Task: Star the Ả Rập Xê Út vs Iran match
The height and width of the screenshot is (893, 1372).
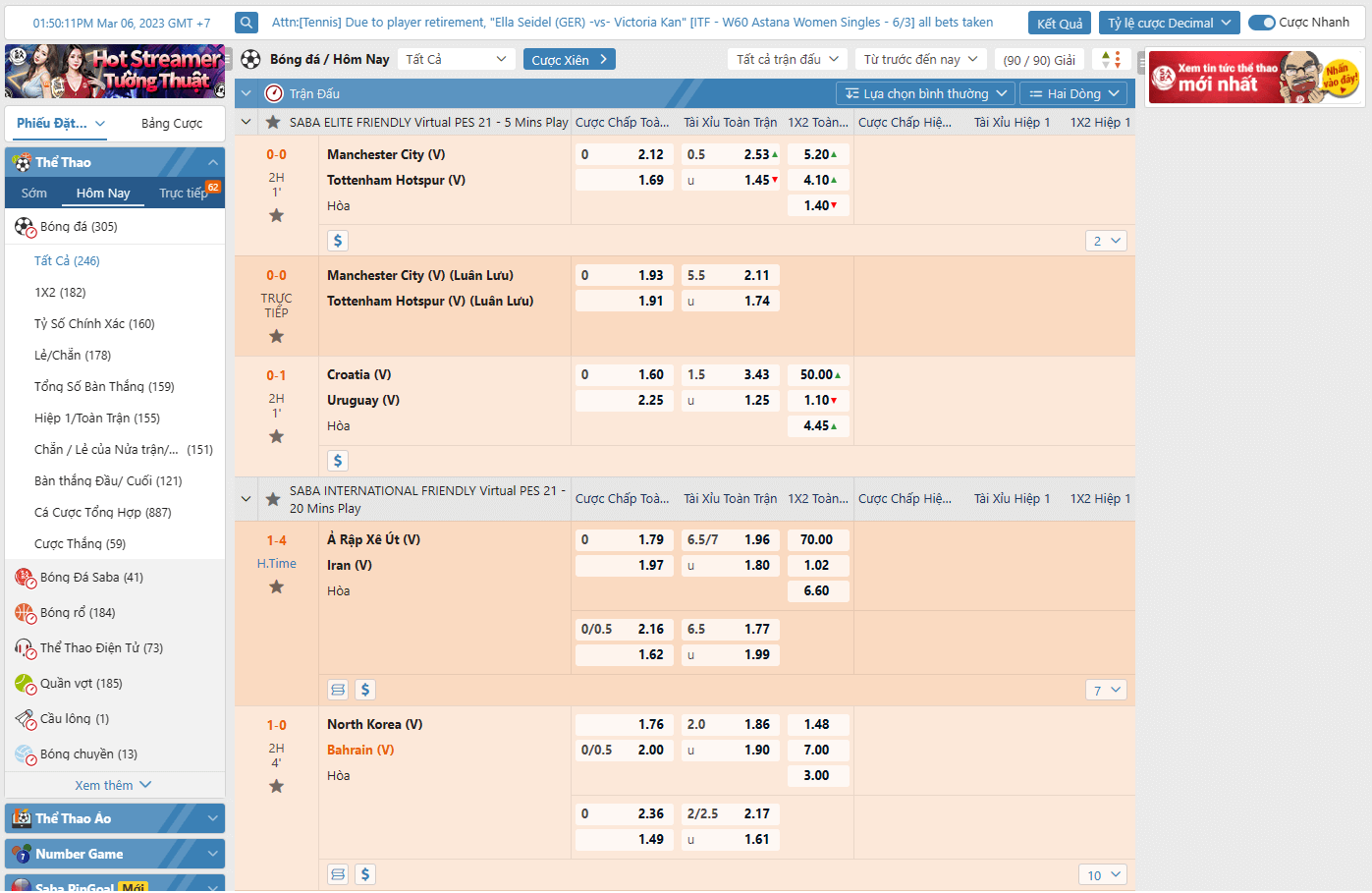Action: (x=277, y=586)
